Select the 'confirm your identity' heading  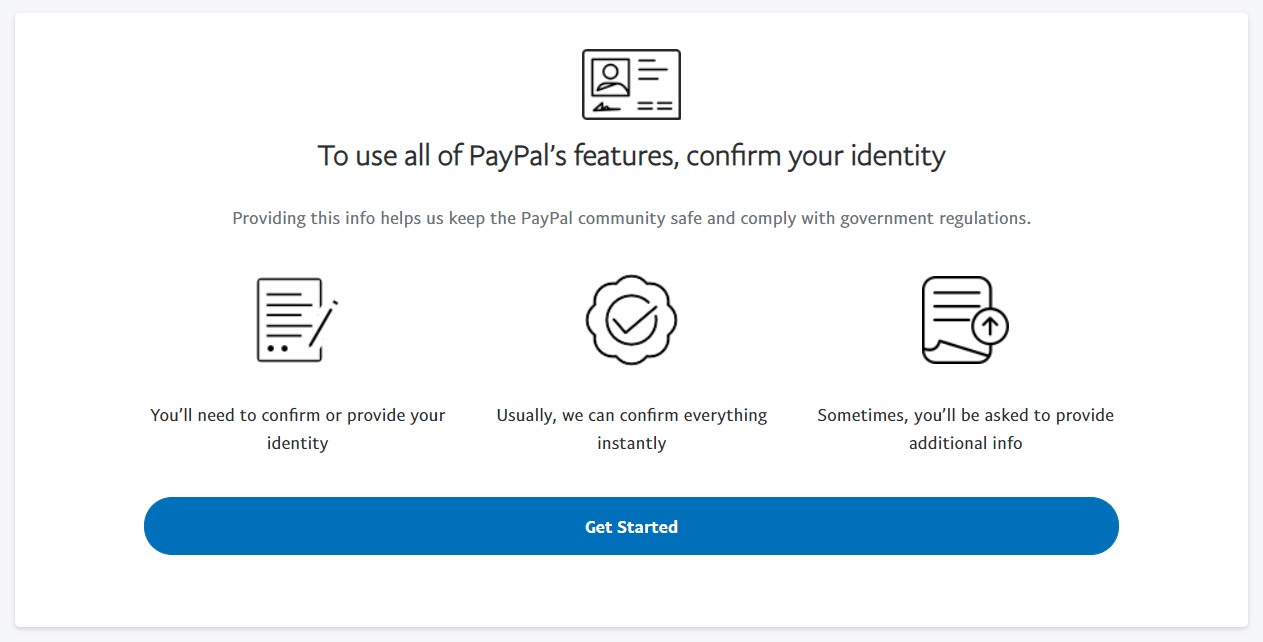(631, 156)
